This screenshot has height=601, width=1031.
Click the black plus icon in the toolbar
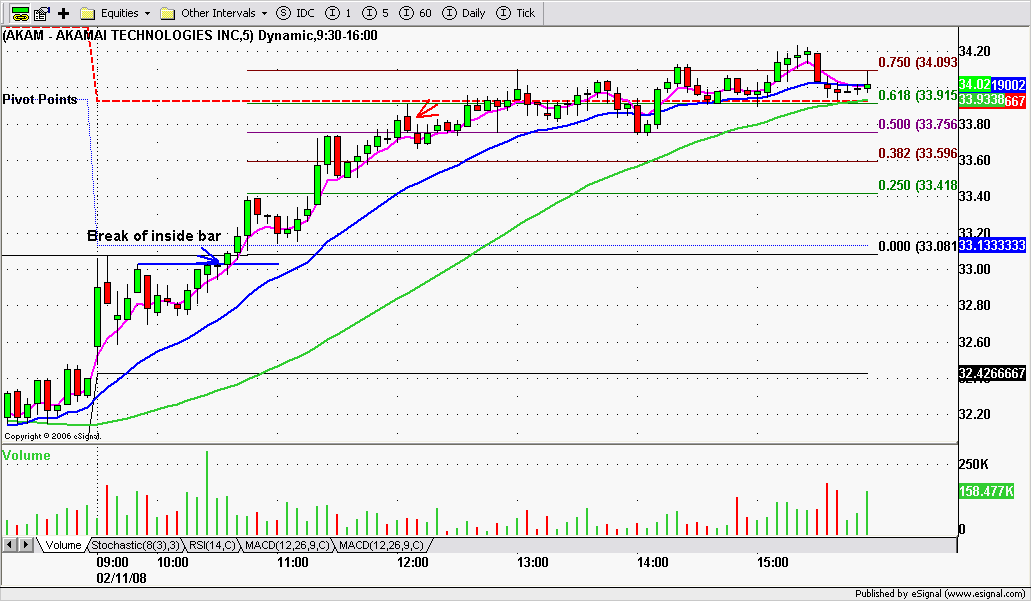click(64, 12)
